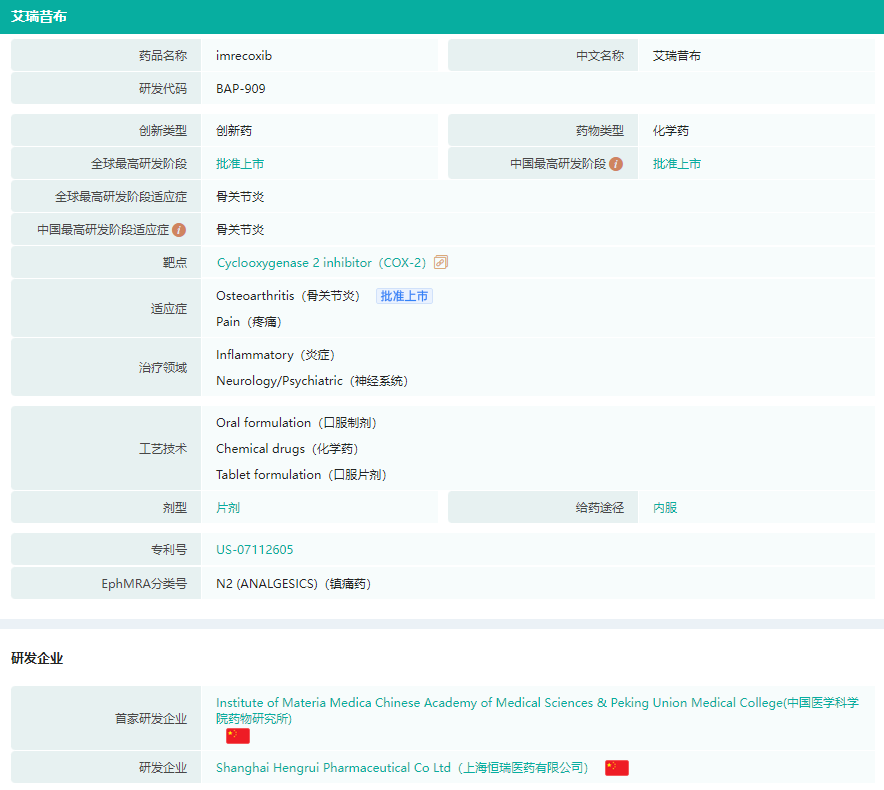
Task: Click the 片剂 dosage form link
Action: (228, 508)
